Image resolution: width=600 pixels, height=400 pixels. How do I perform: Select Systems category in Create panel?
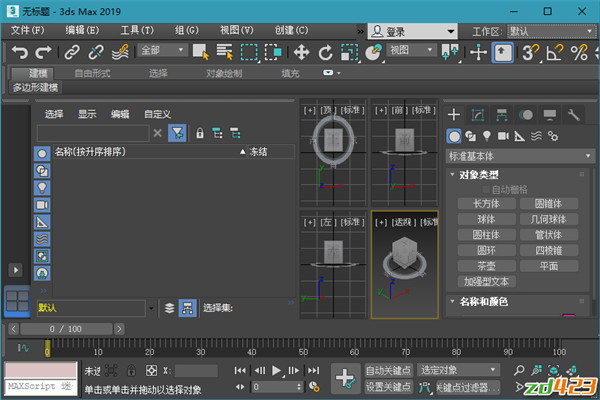coord(553,136)
